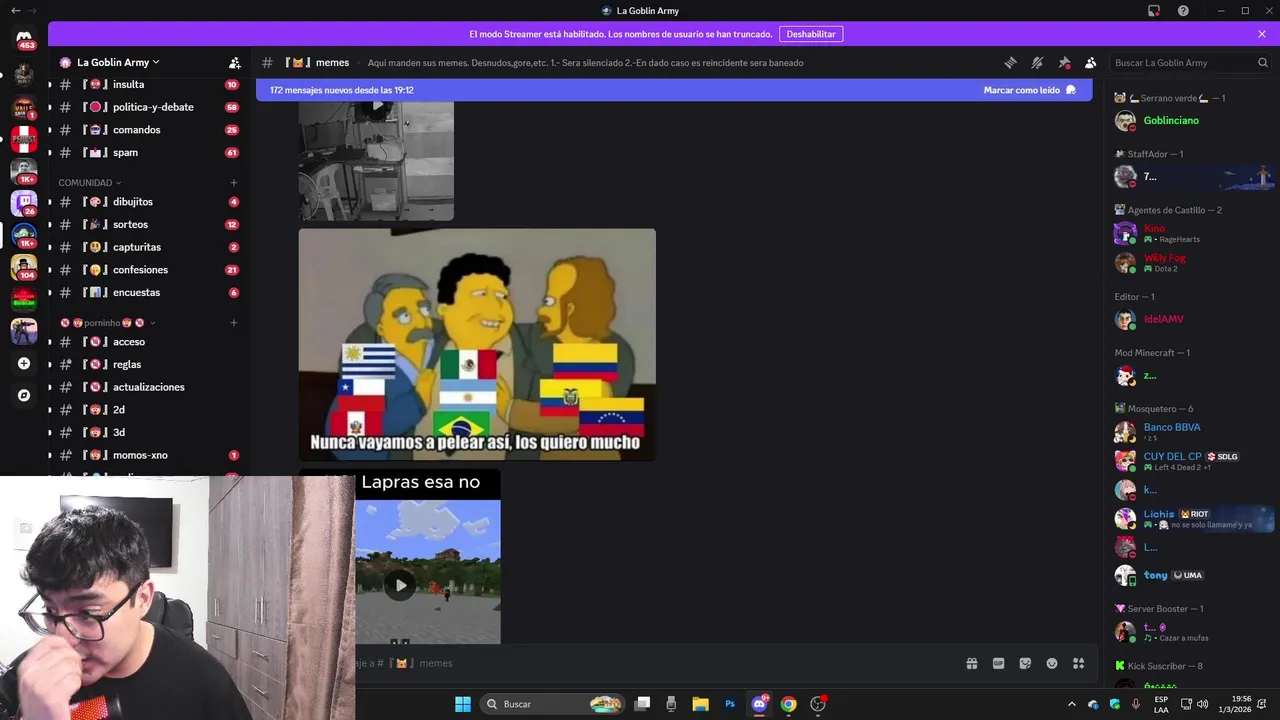This screenshot has height=720, width=1280.
Task: Collapse the porninho category
Action: [108, 323]
